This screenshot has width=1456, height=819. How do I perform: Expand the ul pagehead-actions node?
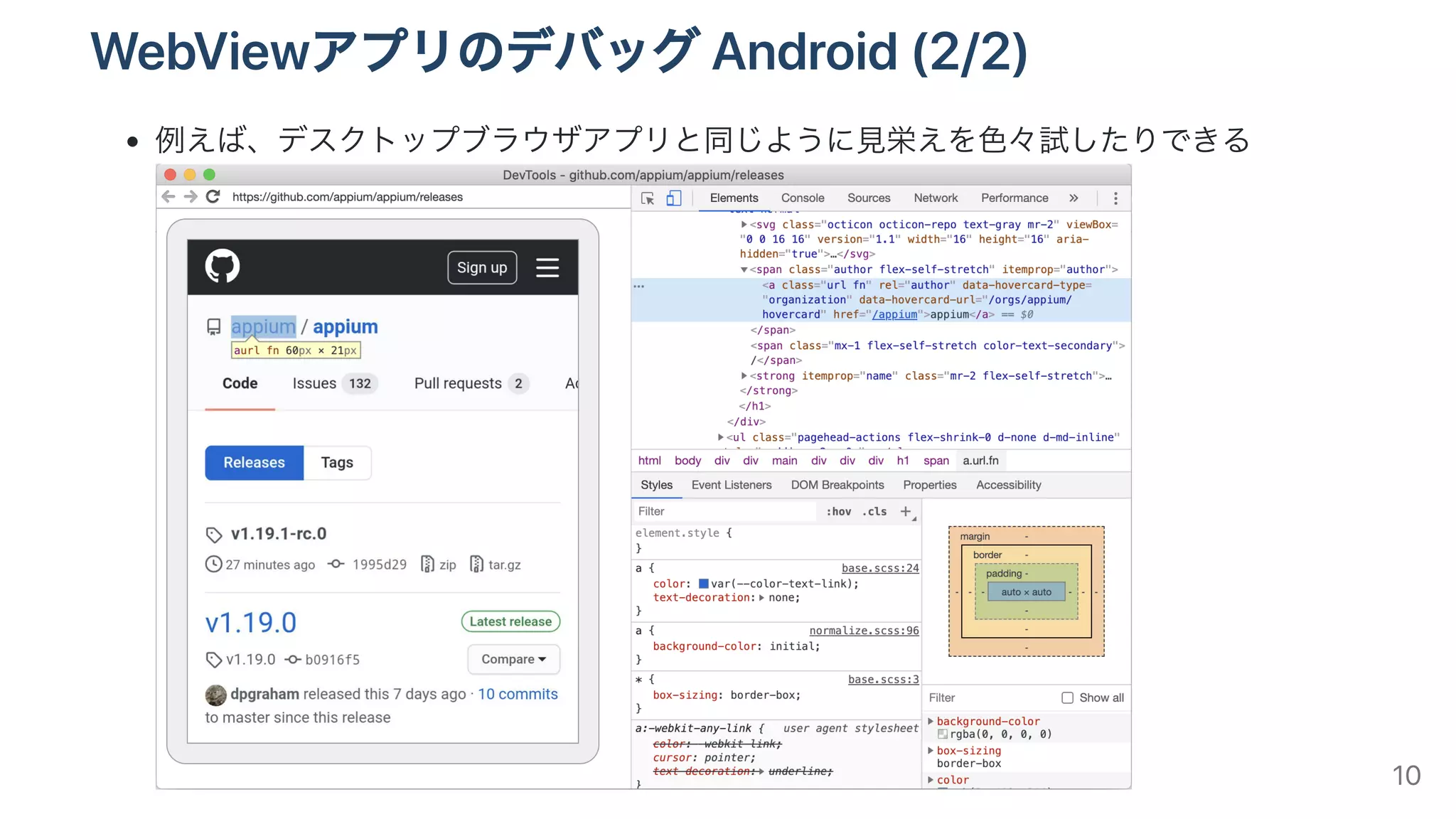721,437
